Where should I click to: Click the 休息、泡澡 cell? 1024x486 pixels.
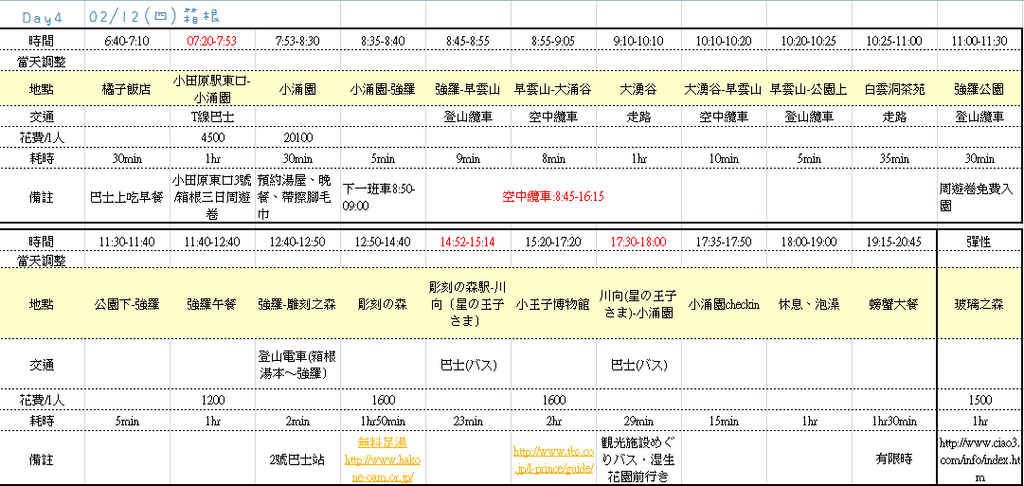coord(808,304)
